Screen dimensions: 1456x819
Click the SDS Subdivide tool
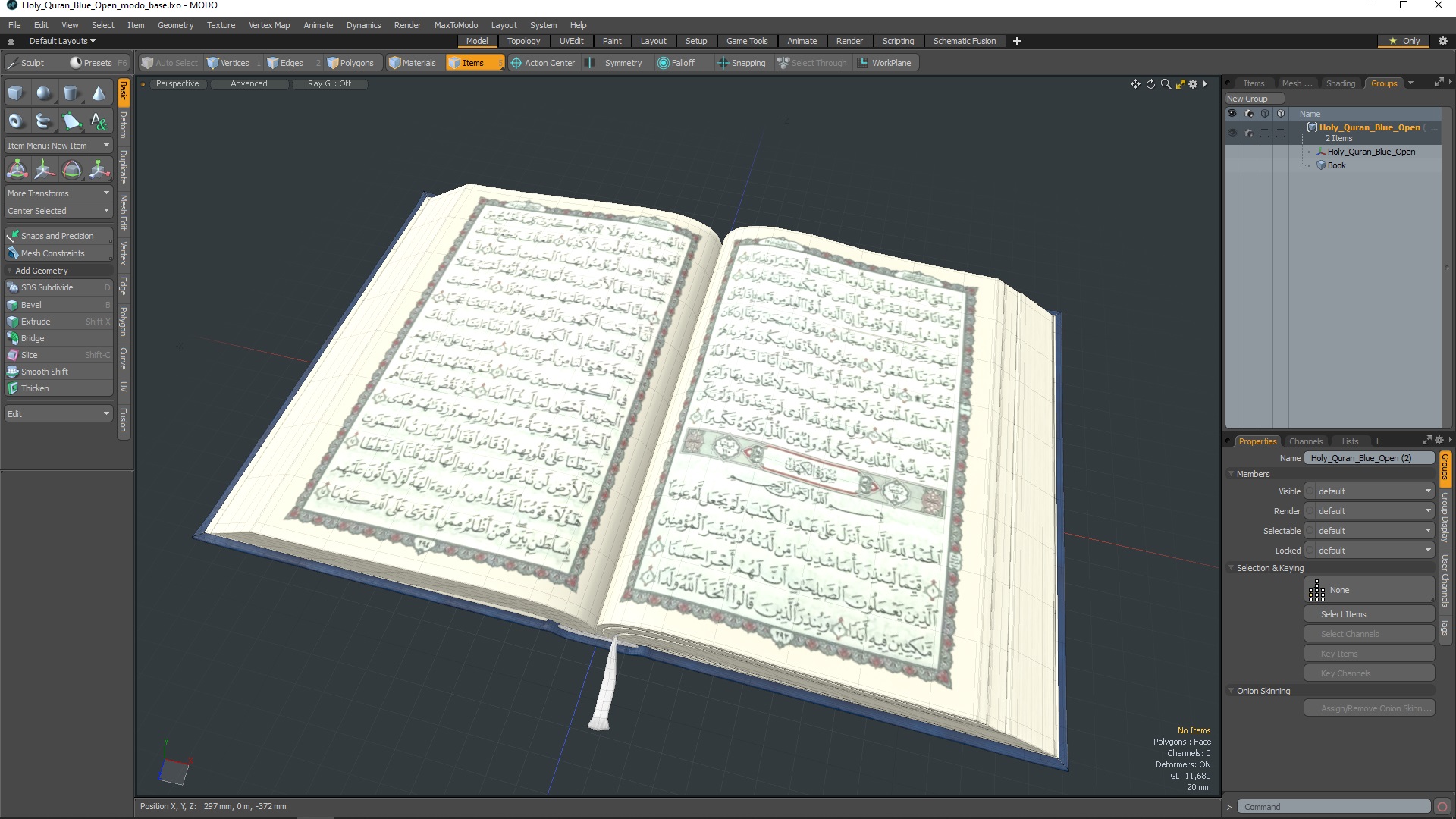pos(58,287)
